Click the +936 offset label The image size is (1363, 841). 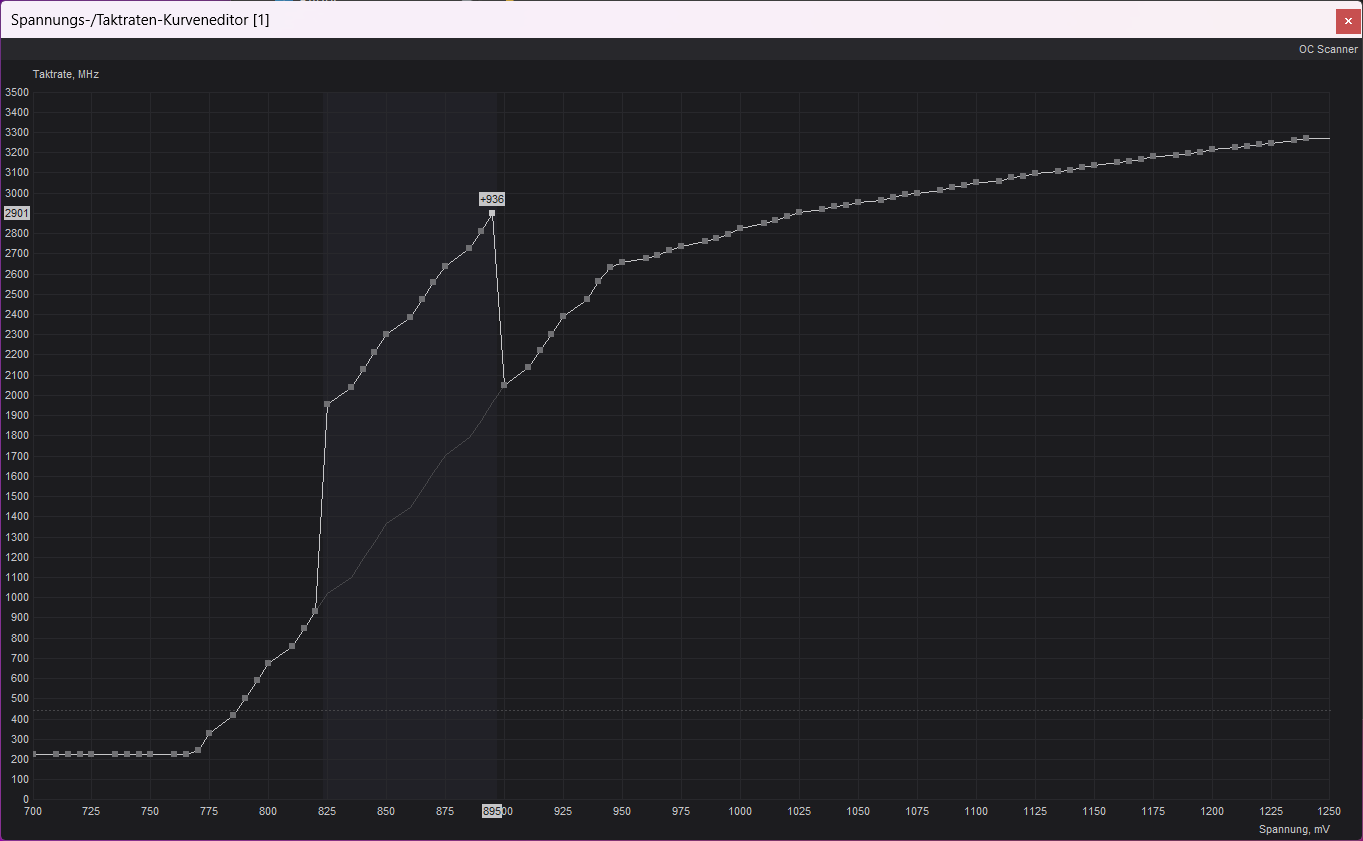pyautogui.click(x=492, y=199)
